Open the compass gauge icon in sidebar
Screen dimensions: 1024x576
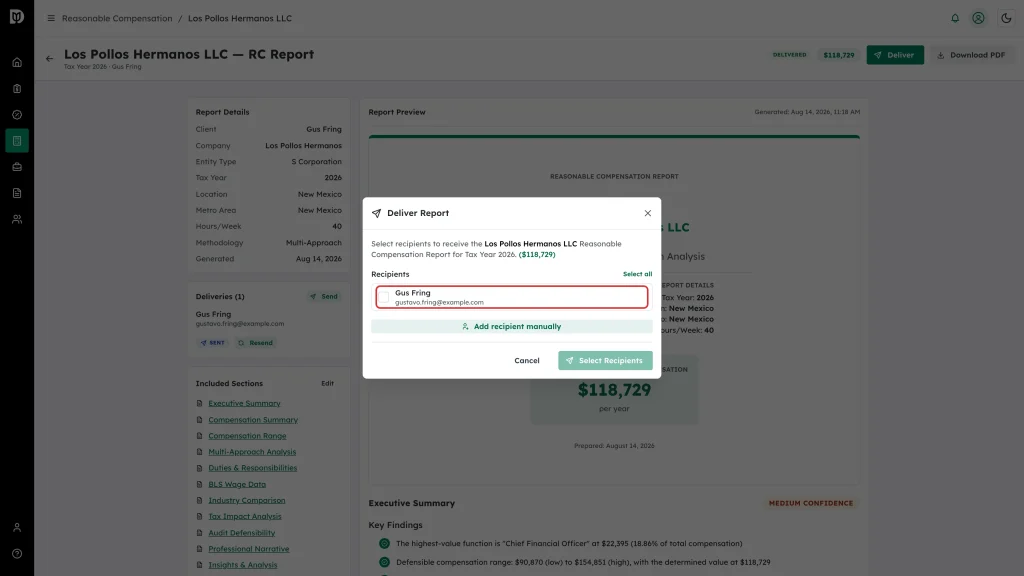point(17,115)
